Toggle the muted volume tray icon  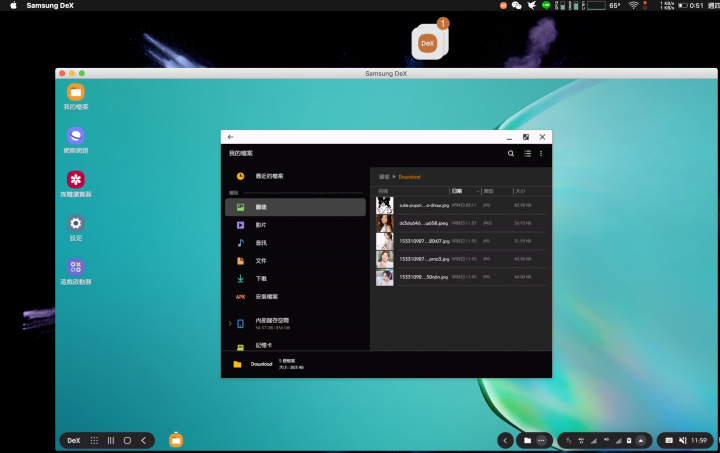click(683, 441)
